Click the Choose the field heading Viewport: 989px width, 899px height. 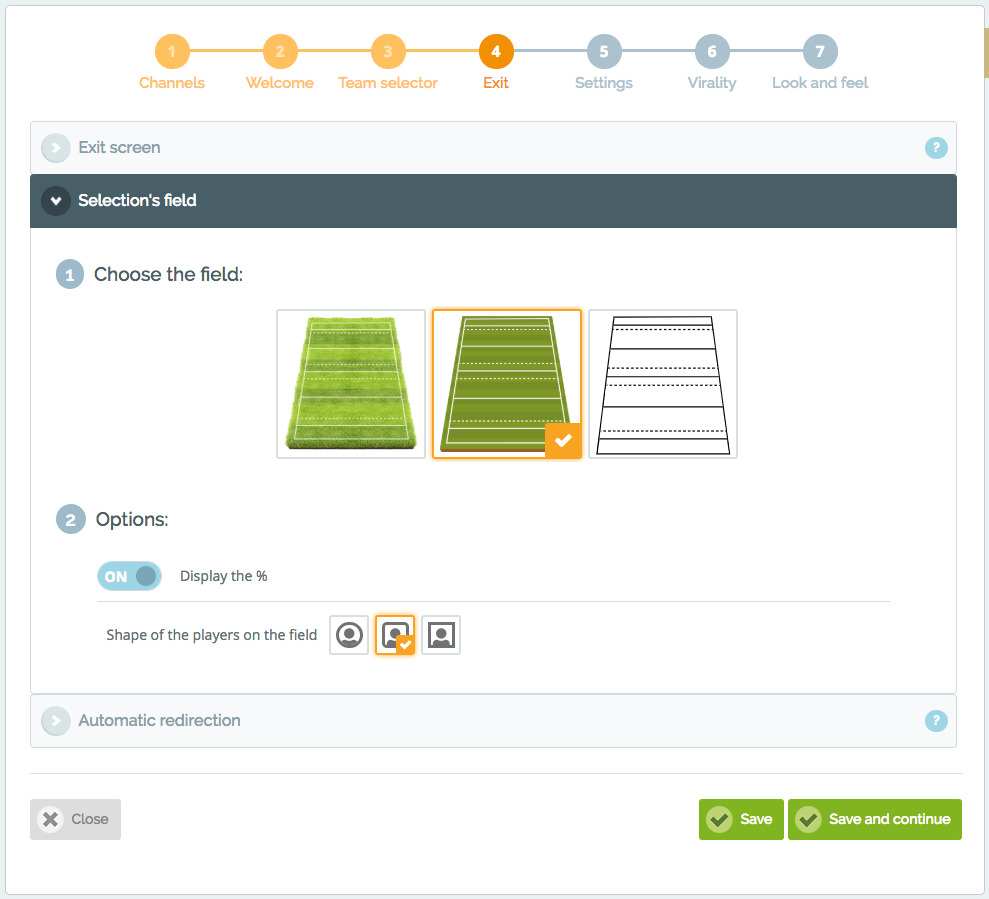coord(168,274)
